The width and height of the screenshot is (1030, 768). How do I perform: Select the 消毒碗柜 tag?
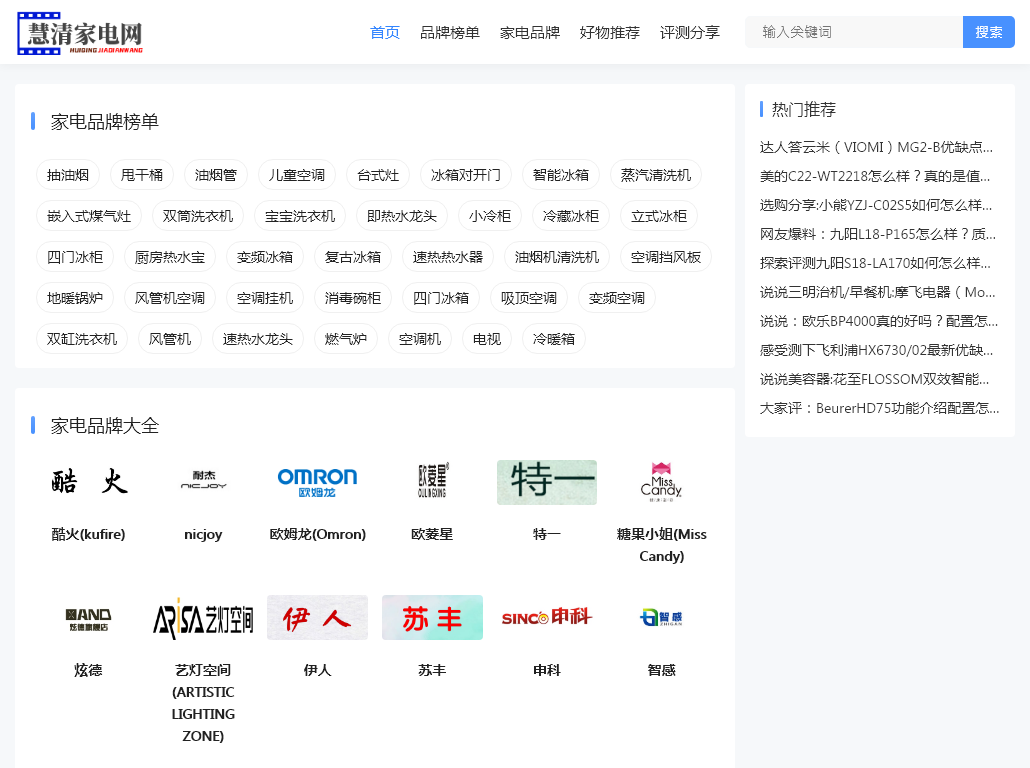pos(353,298)
